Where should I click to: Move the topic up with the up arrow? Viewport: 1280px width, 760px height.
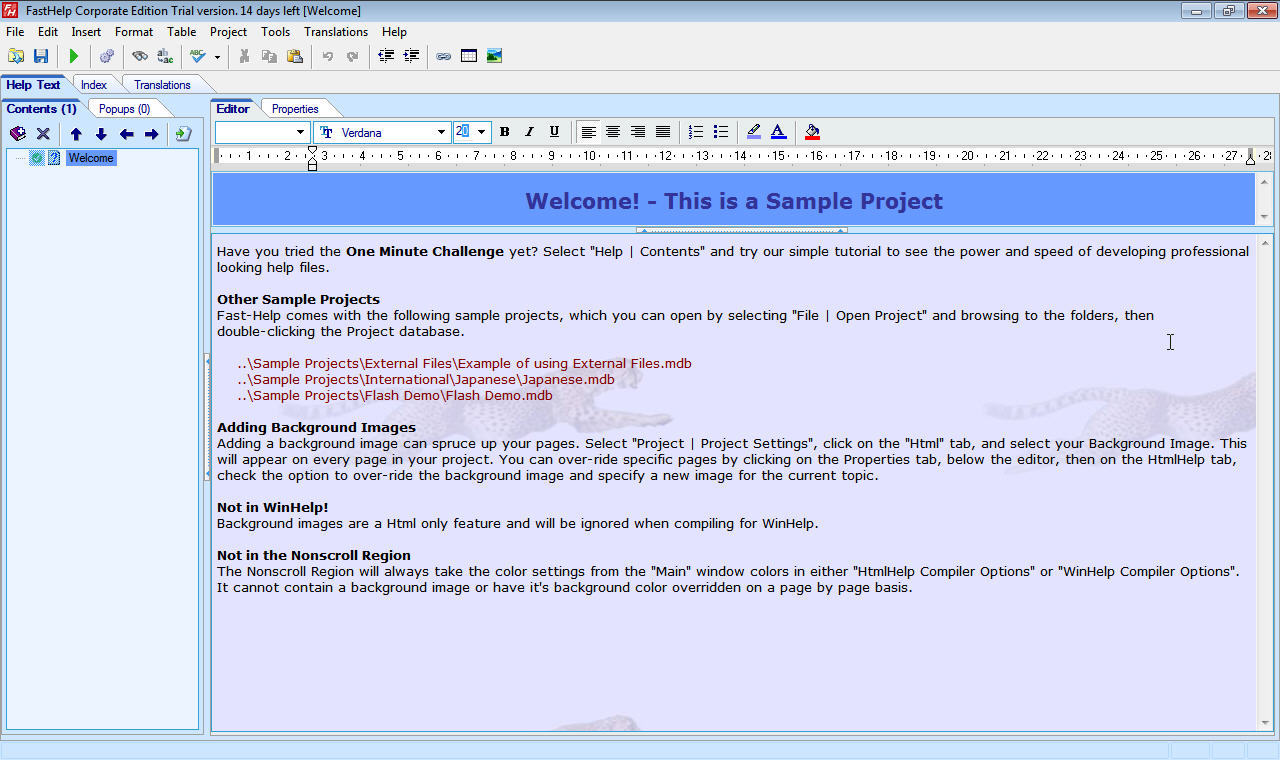point(76,134)
